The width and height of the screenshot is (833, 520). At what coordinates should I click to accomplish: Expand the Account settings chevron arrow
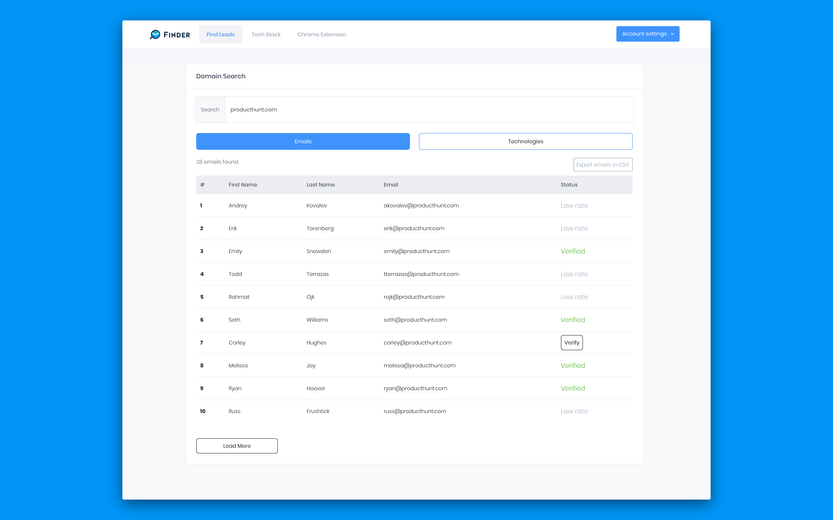672,34
